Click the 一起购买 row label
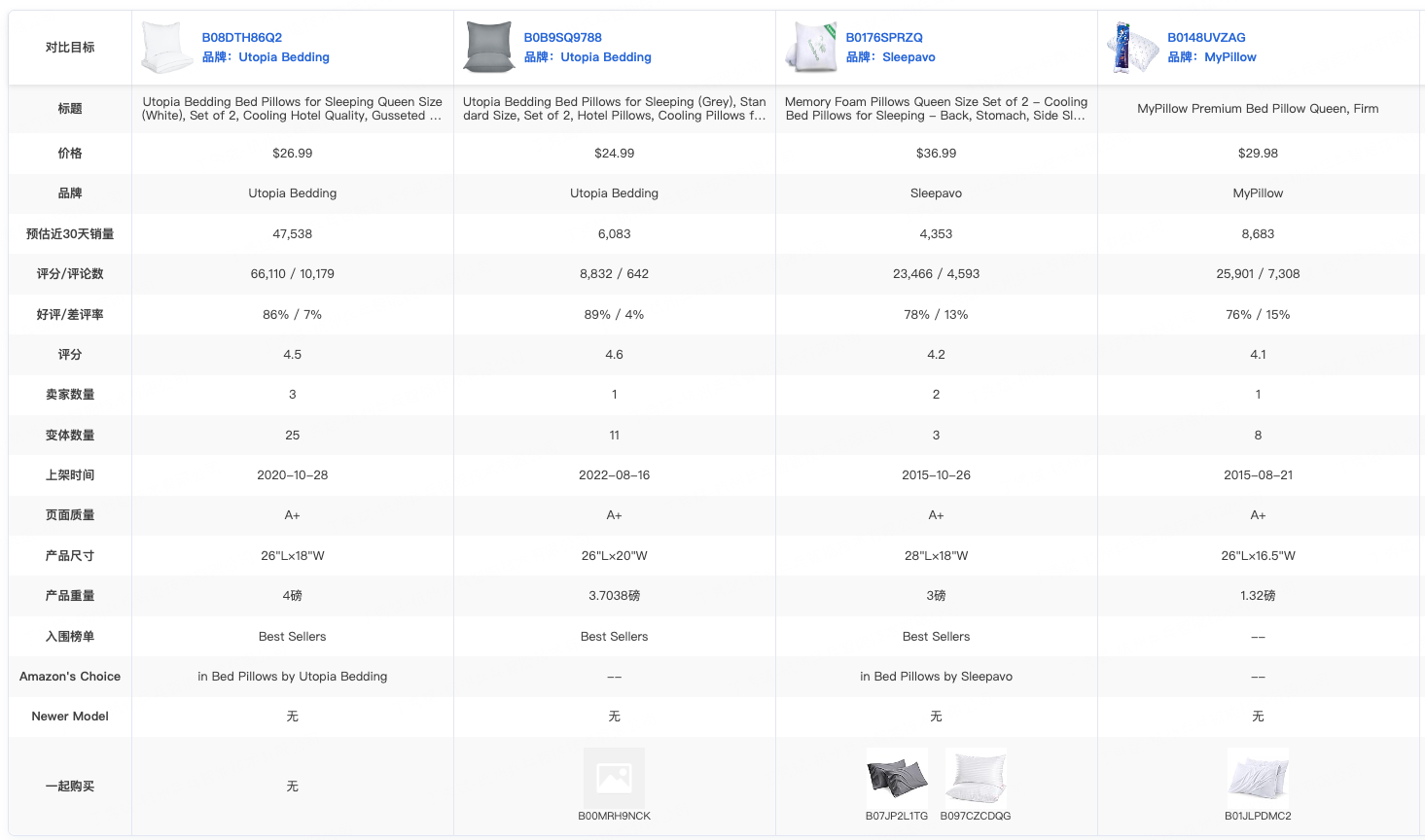Viewport: 1425px width, 840px height. [70, 787]
